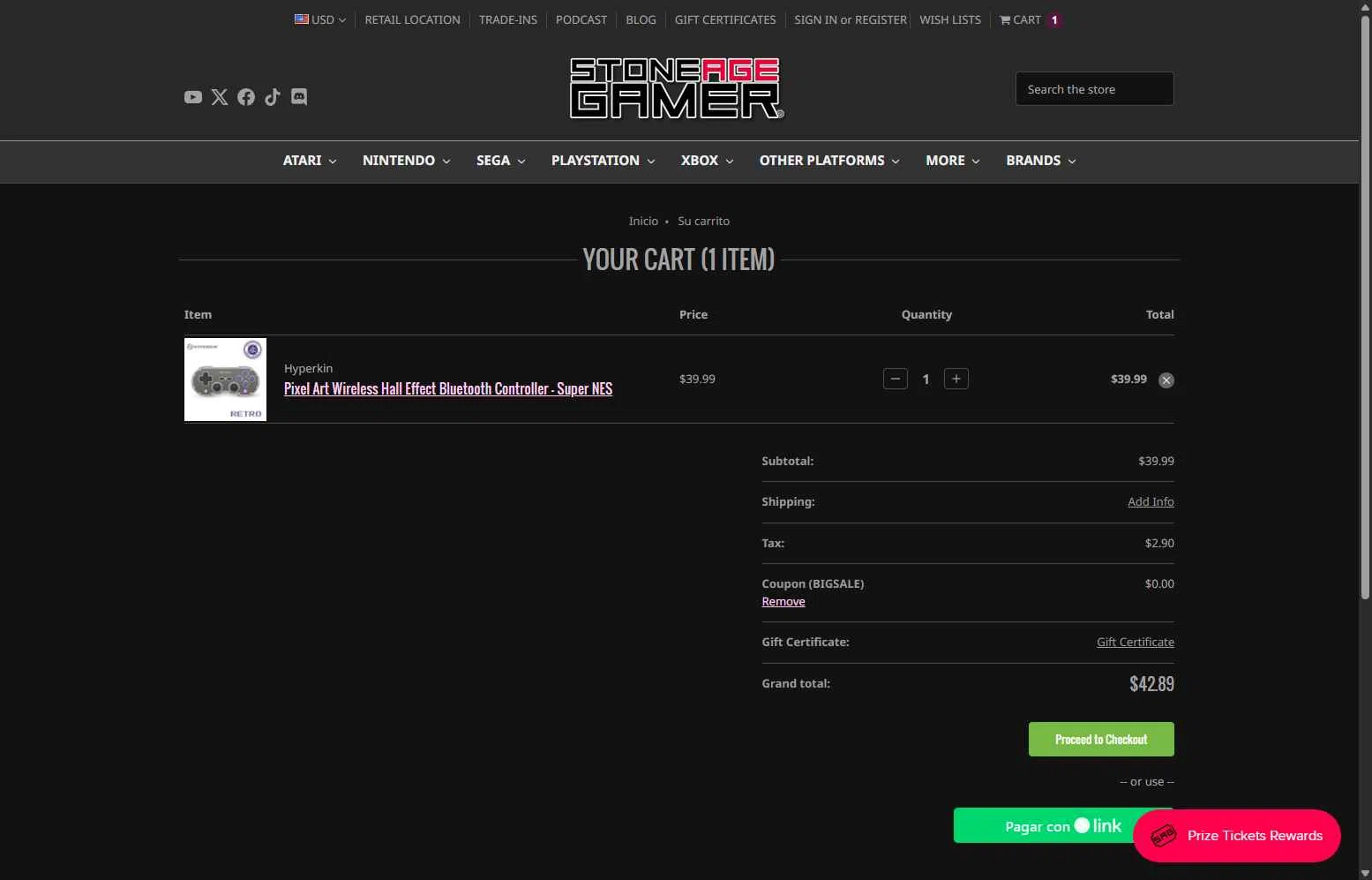Click the Gift Certificate link
The height and width of the screenshot is (880, 1372).
pos(1136,642)
